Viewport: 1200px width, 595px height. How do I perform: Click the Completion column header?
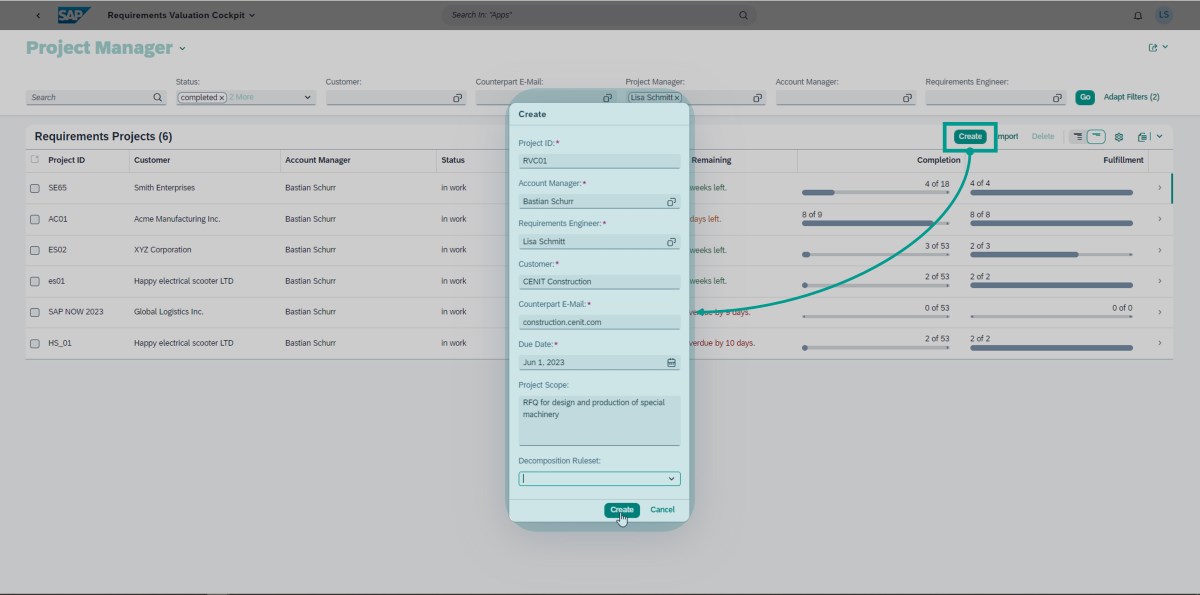pos(939,160)
